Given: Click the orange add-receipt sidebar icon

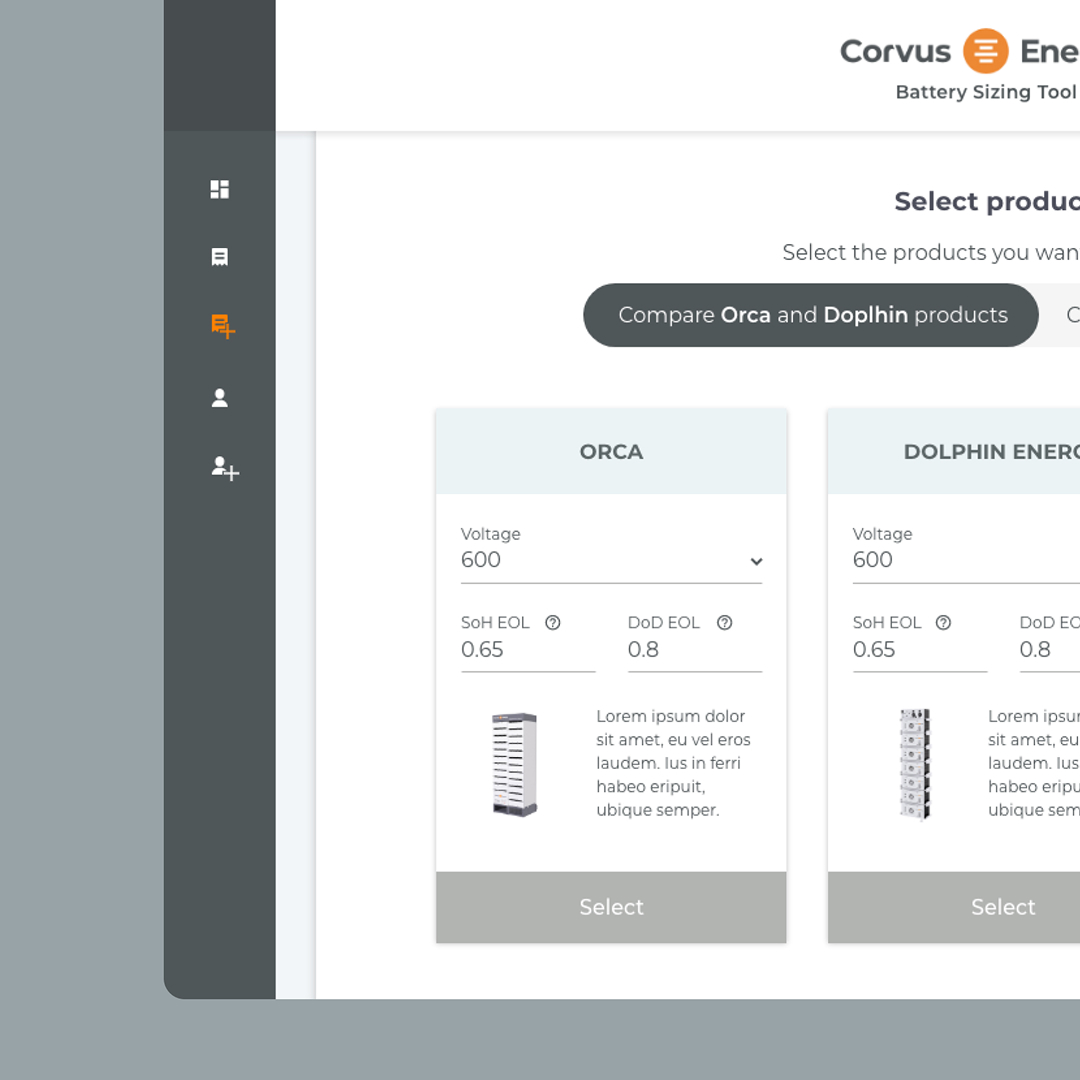Looking at the screenshot, I should (222, 326).
